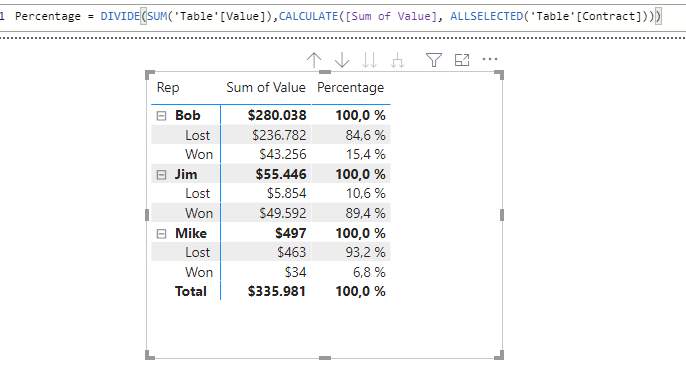This screenshot has height=371, width=686.
Task: Click the $55.446 value cell
Action: [x=281, y=175]
